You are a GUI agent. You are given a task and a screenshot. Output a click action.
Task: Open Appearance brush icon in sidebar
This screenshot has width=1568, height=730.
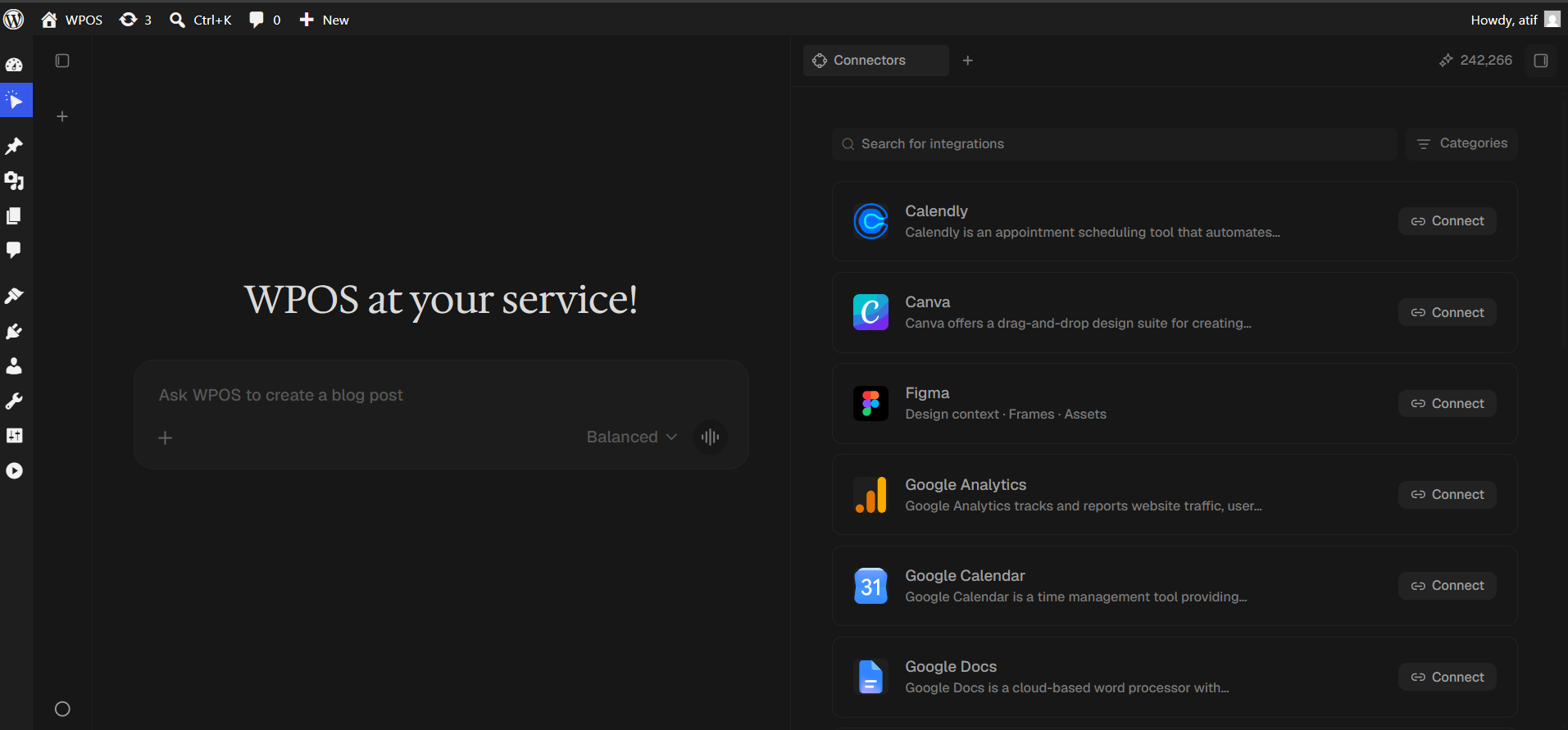click(14, 296)
